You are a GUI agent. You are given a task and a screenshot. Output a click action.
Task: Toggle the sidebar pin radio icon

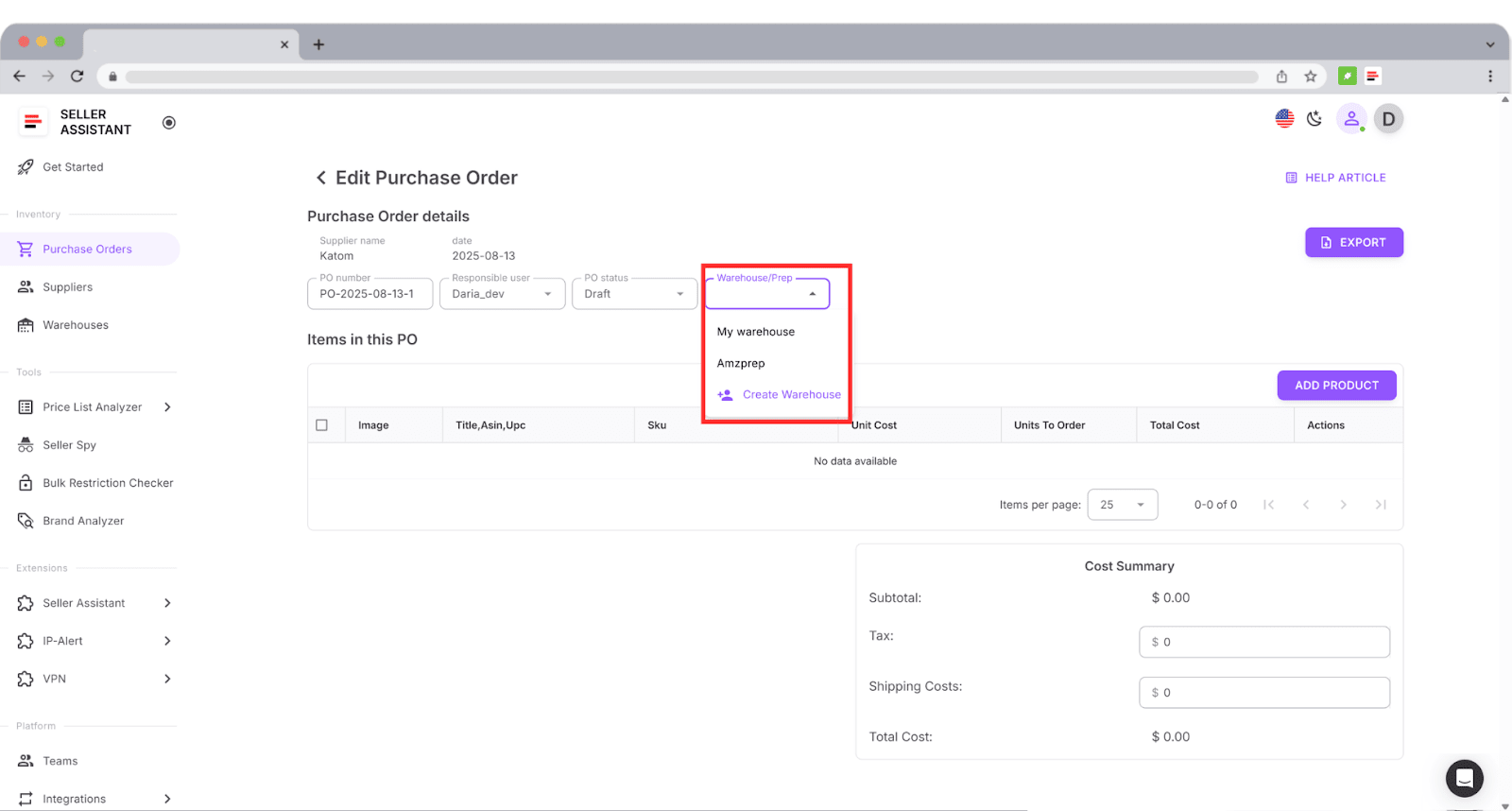tap(169, 123)
